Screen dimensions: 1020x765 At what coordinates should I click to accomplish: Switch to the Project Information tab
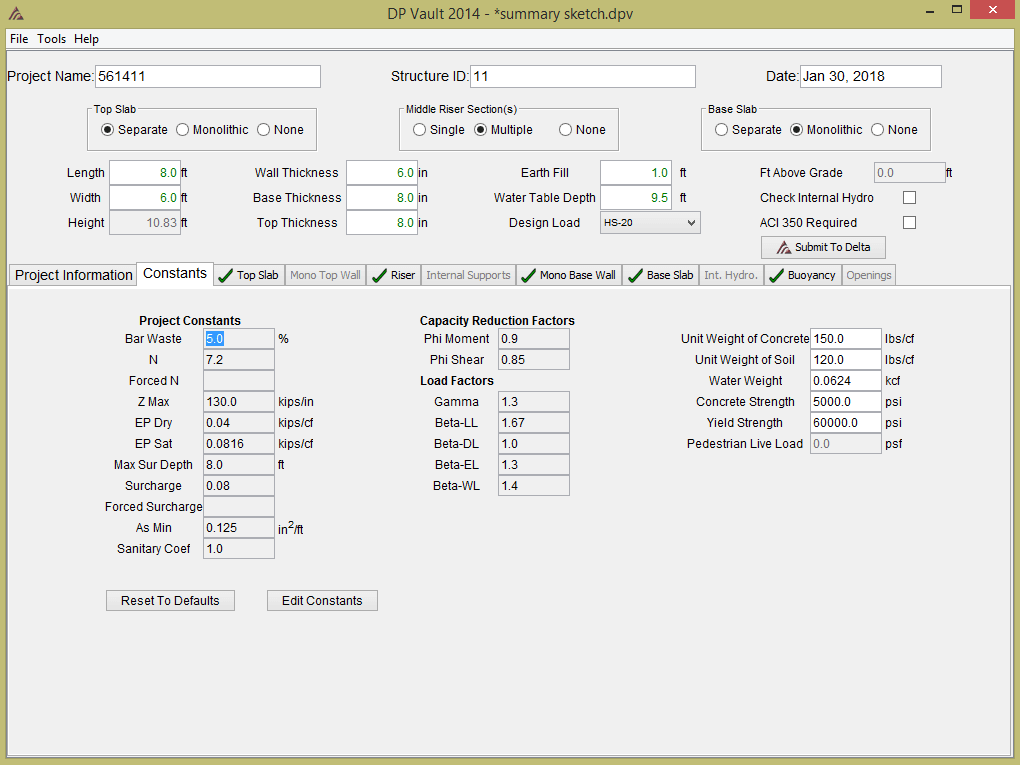point(73,275)
